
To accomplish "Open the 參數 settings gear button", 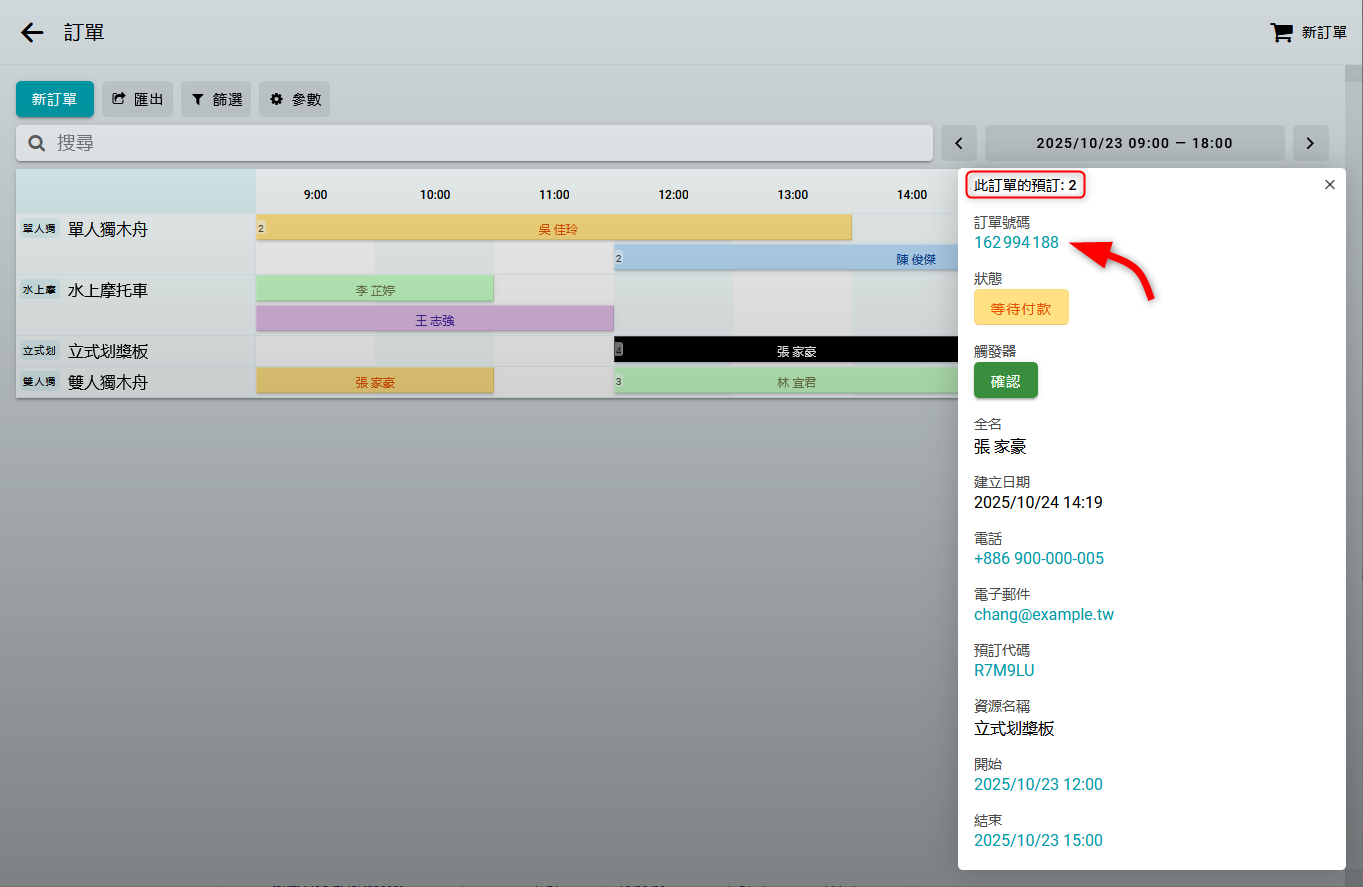I will pyautogui.click(x=294, y=99).
